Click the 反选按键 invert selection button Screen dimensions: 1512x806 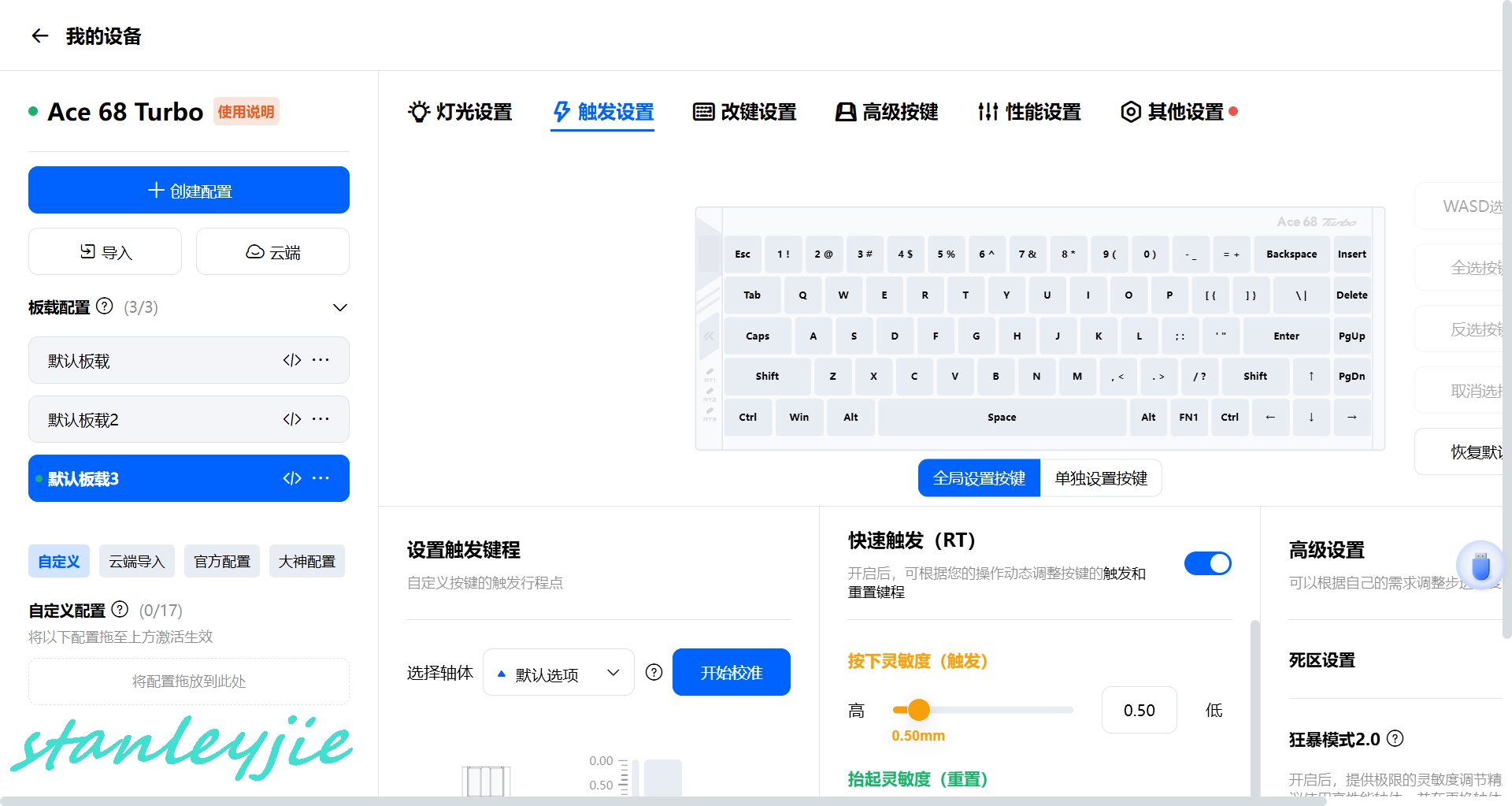pos(1459,329)
